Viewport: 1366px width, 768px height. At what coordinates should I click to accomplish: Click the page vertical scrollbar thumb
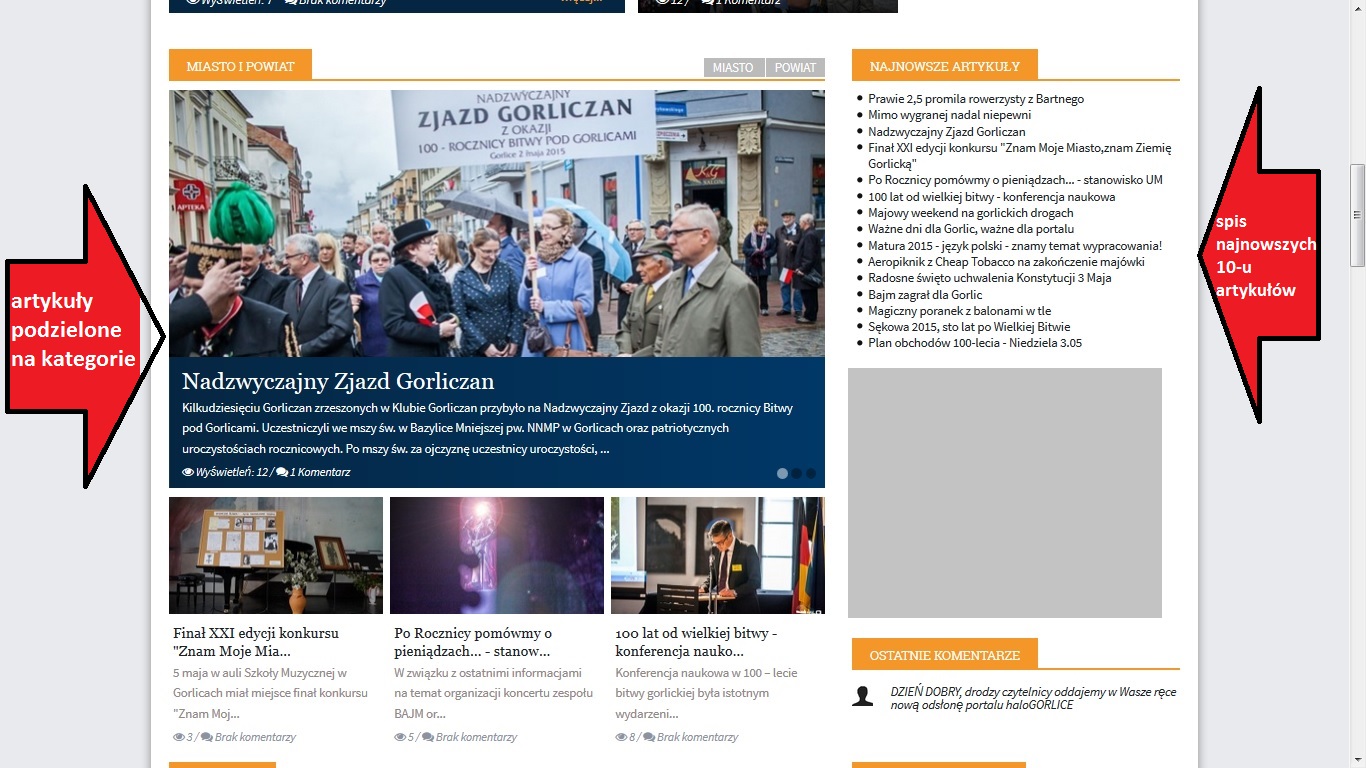[x=1357, y=215]
